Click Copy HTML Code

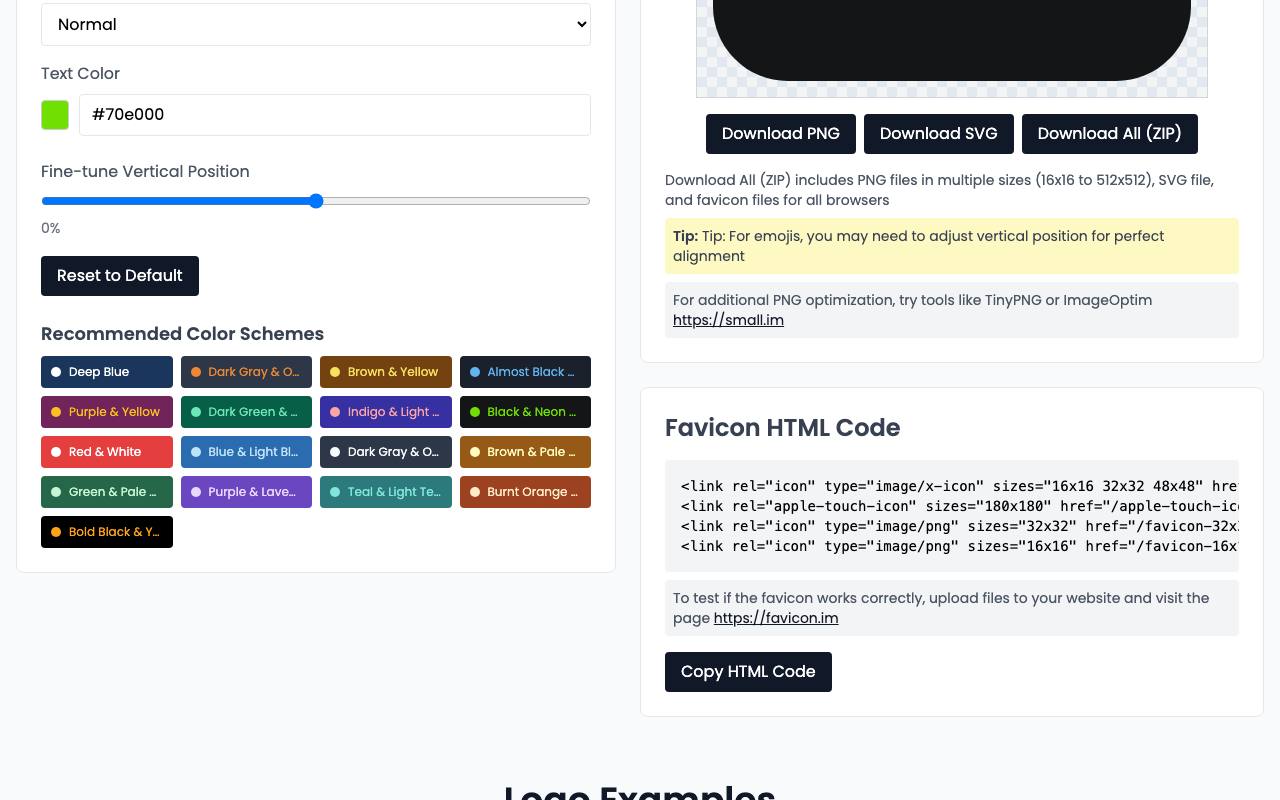[748, 672]
